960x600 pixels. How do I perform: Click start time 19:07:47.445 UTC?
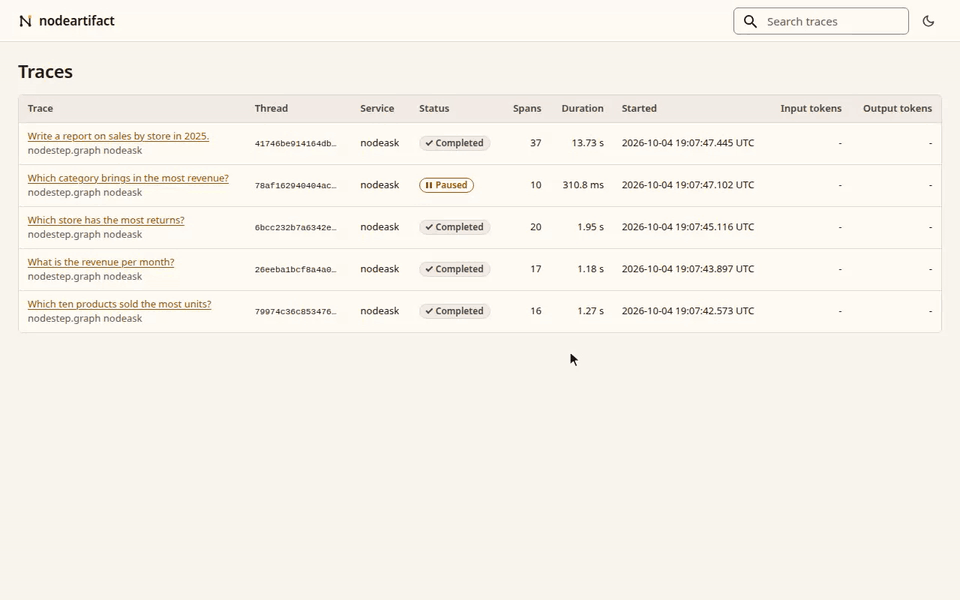coord(688,143)
